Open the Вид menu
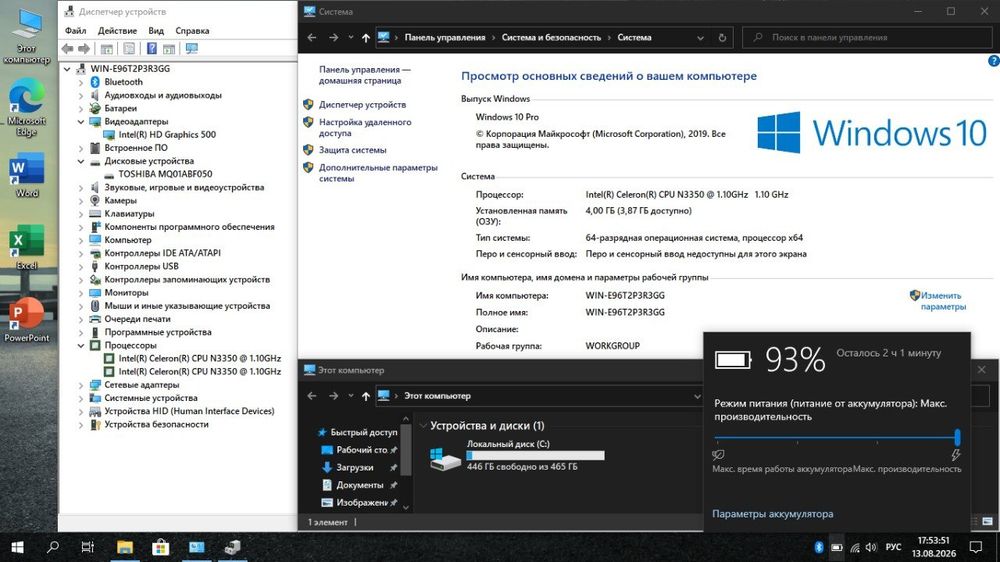Screen dimensions: 1000x562 [x=156, y=31]
